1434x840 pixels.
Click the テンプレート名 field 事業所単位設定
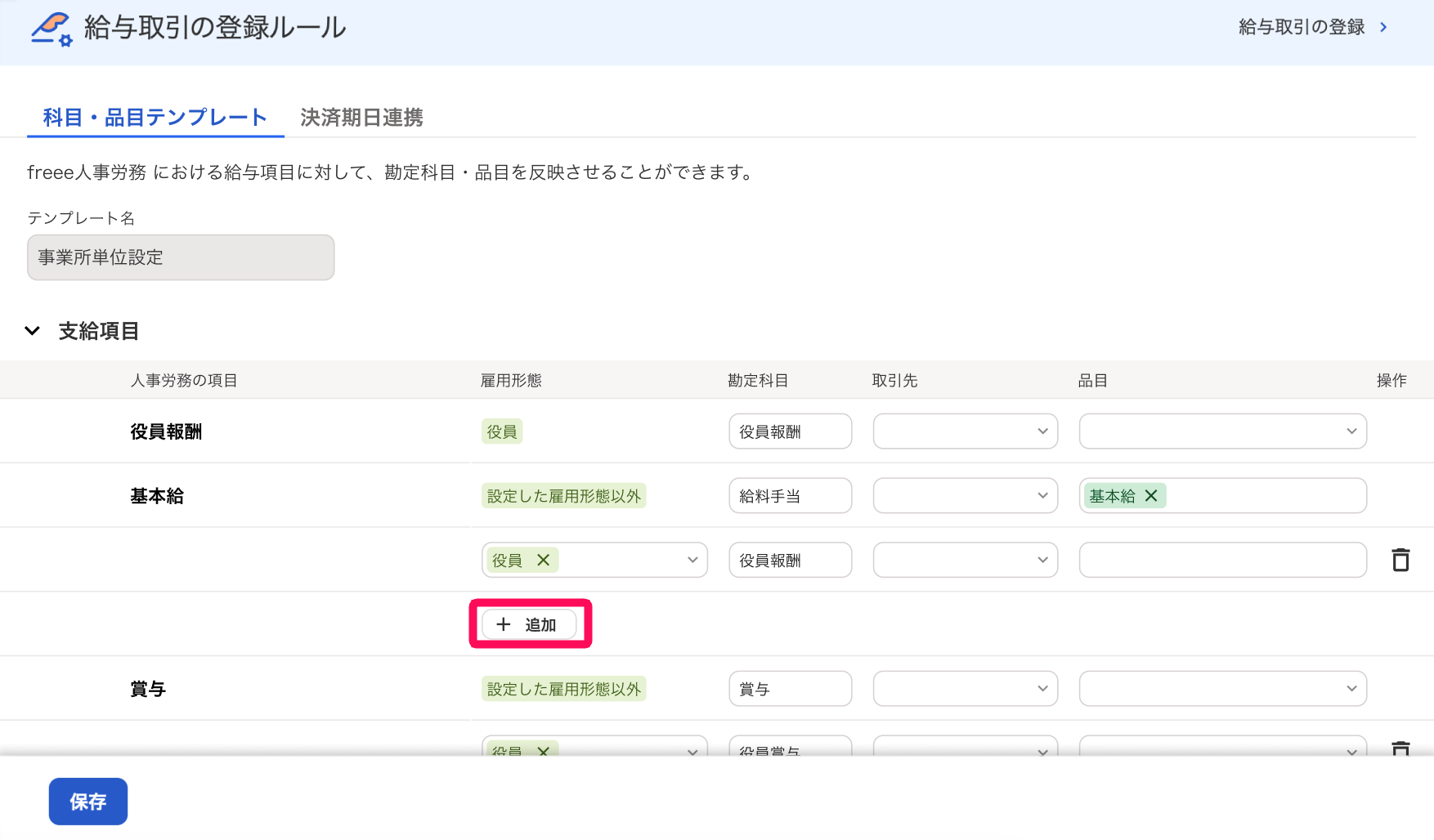click(181, 257)
